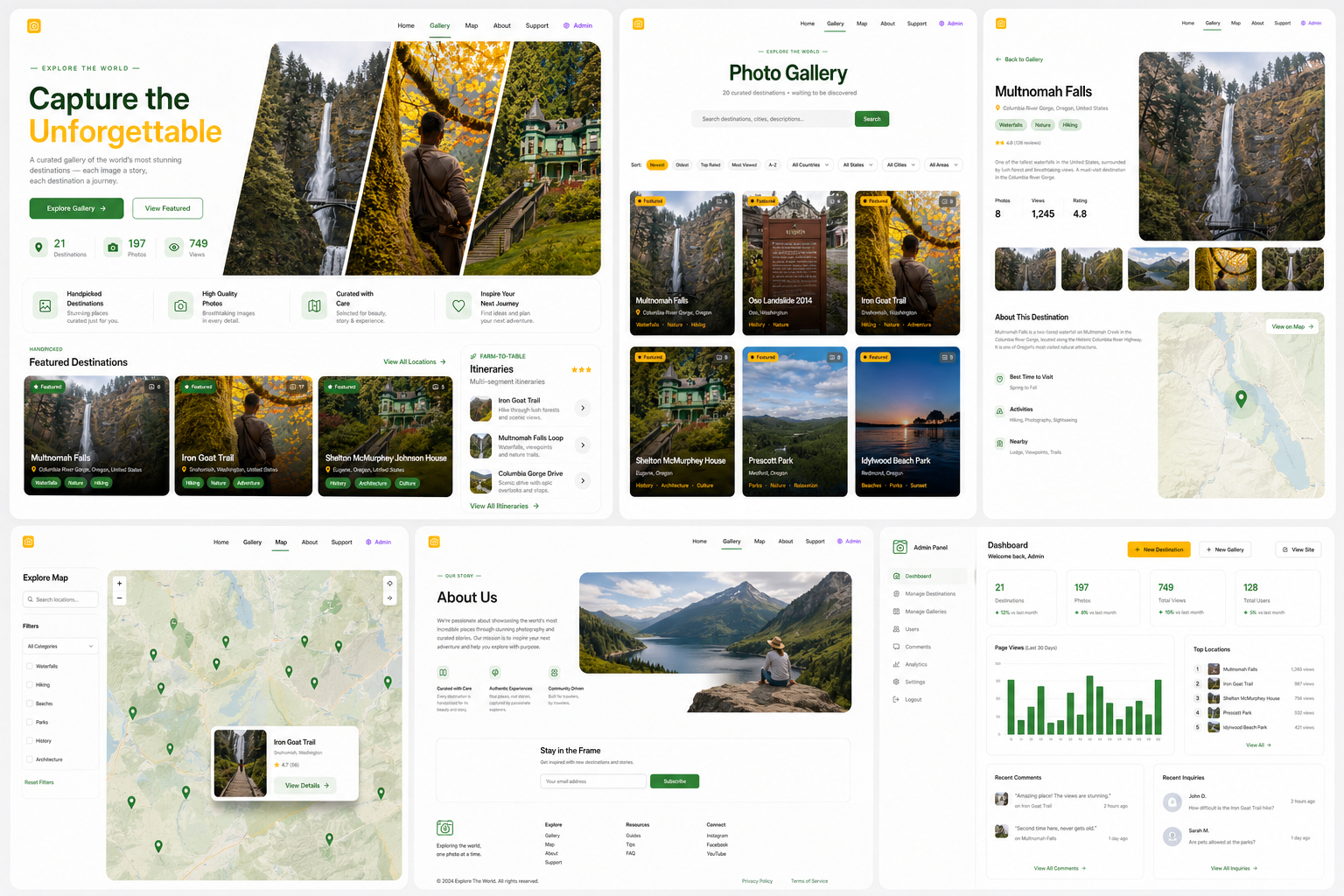Open the All Countries dropdown
This screenshot has width=1344, height=896.
coord(810,164)
